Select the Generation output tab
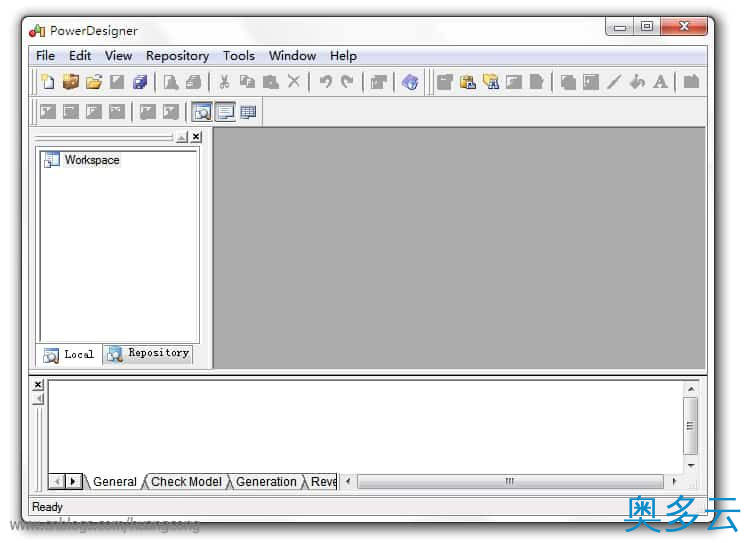The height and width of the screenshot is (543, 751). pyautogui.click(x=266, y=482)
